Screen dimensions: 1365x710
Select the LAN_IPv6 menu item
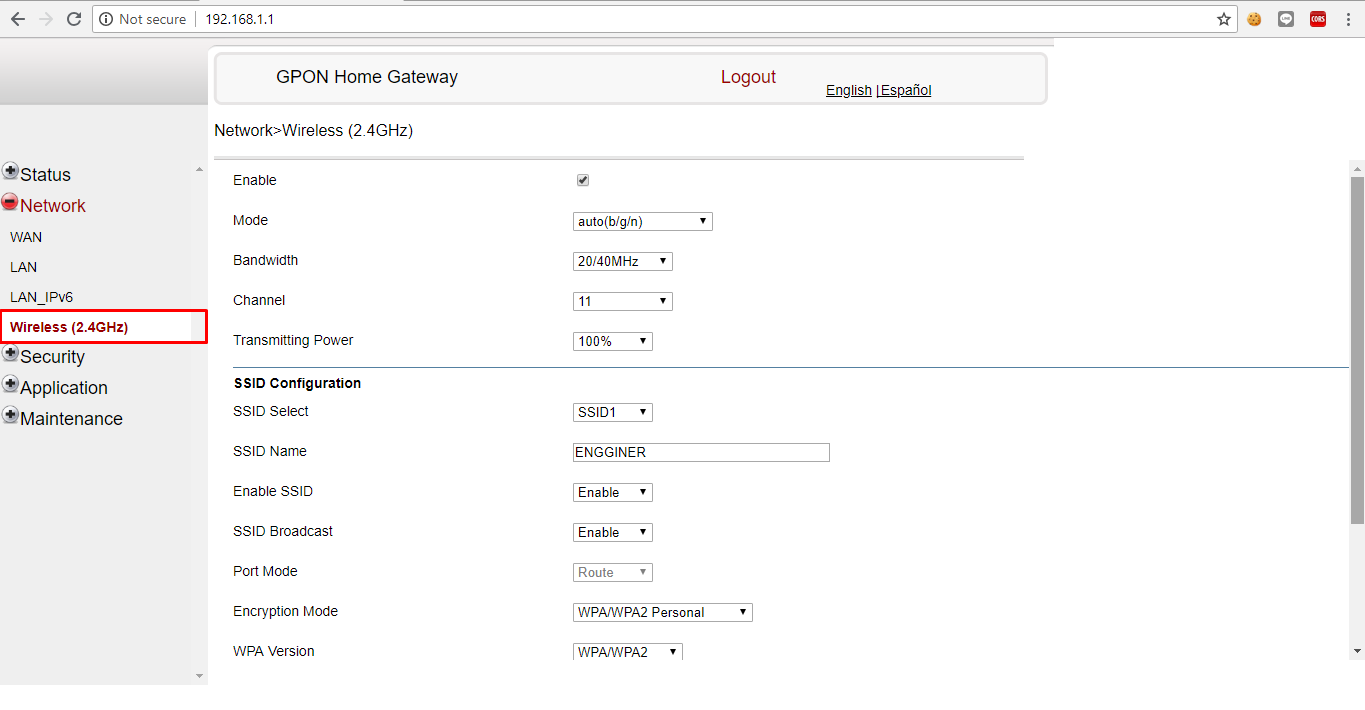click(41, 297)
